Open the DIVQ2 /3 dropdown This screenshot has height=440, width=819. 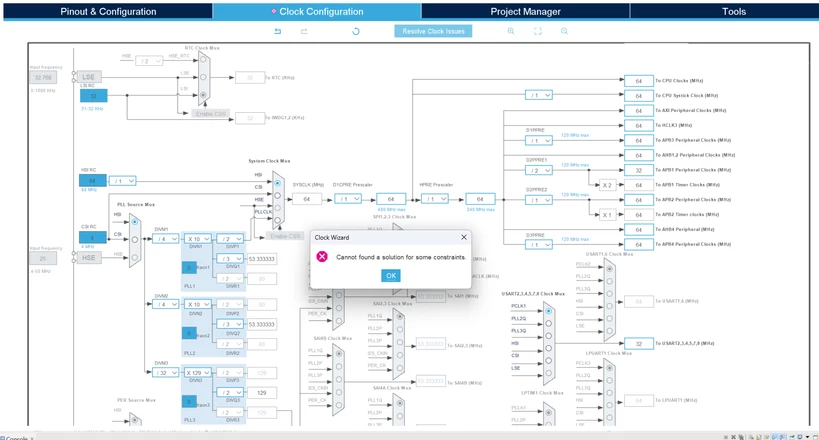(x=230, y=324)
